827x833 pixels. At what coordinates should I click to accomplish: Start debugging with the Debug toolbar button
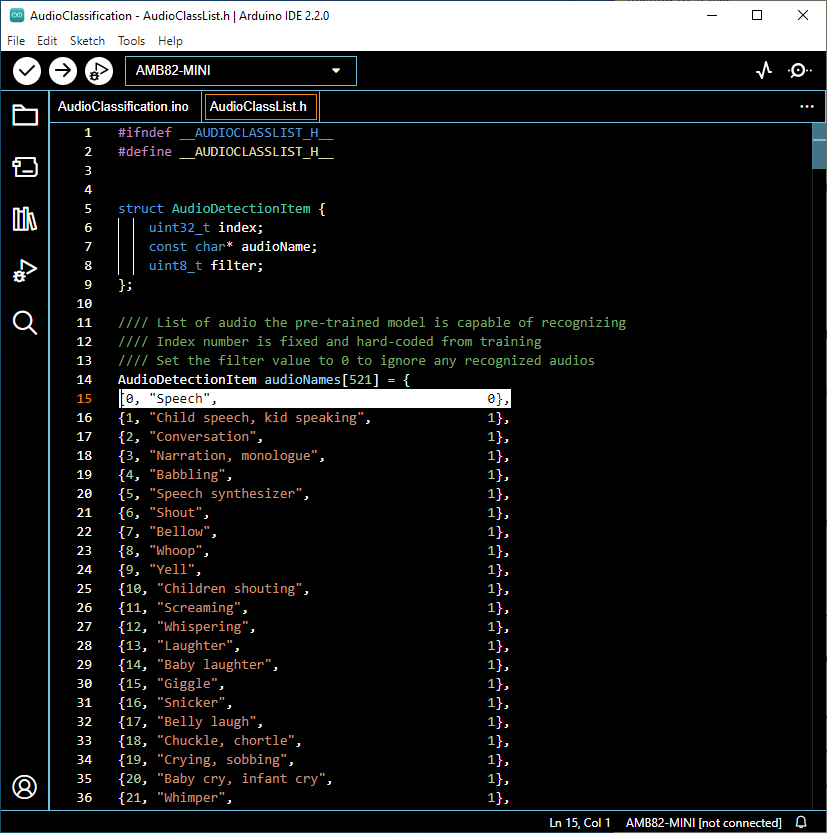click(98, 71)
